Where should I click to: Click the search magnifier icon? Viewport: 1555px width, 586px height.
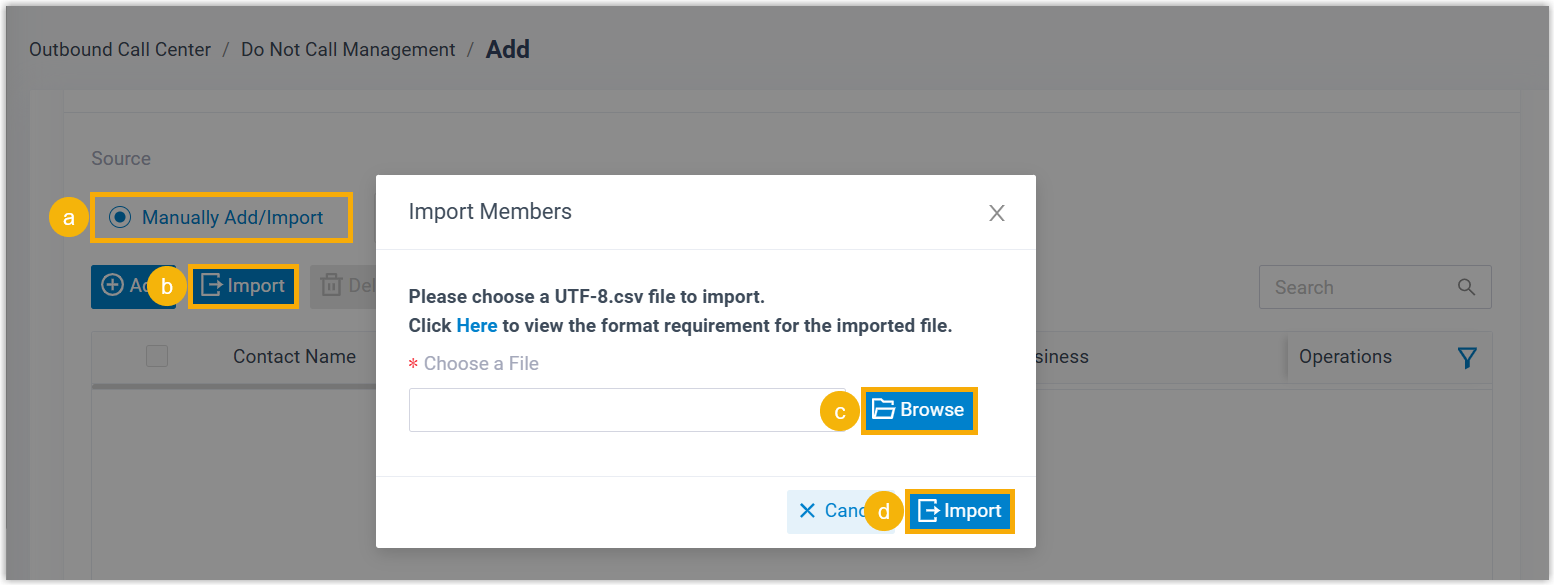tap(1466, 287)
